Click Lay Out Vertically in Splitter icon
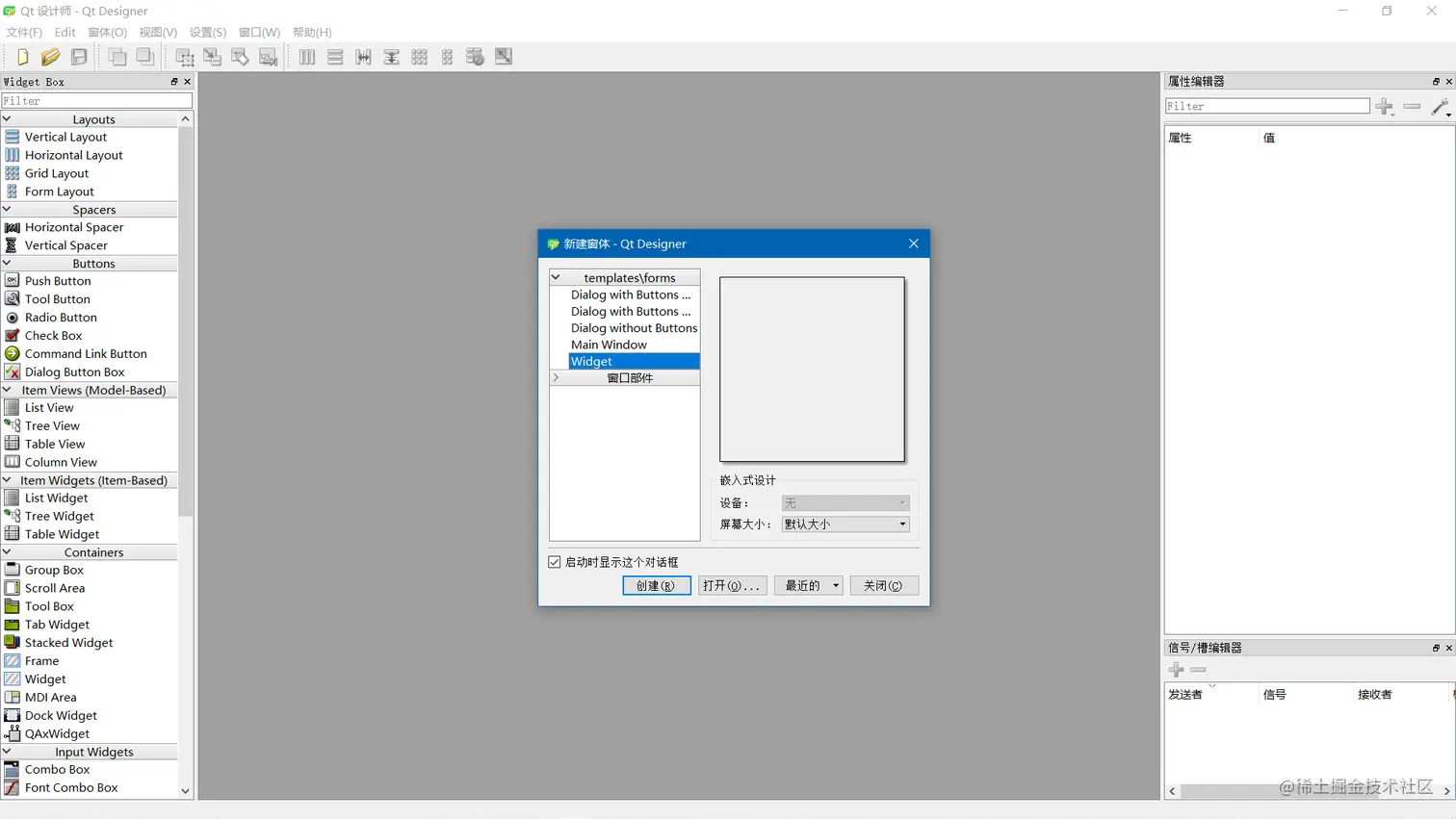The height and width of the screenshot is (819, 1456). [x=391, y=57]
